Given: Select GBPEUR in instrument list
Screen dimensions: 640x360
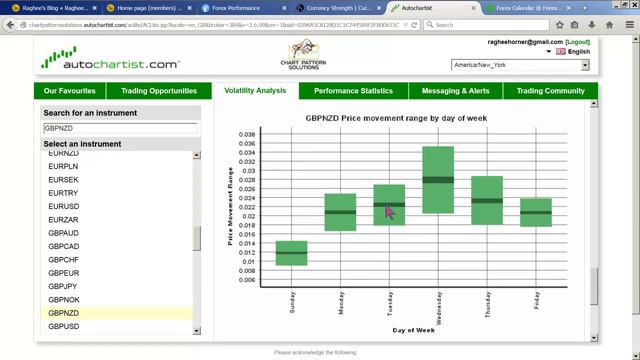Looking at the screenshot, I should click(116, 273).
